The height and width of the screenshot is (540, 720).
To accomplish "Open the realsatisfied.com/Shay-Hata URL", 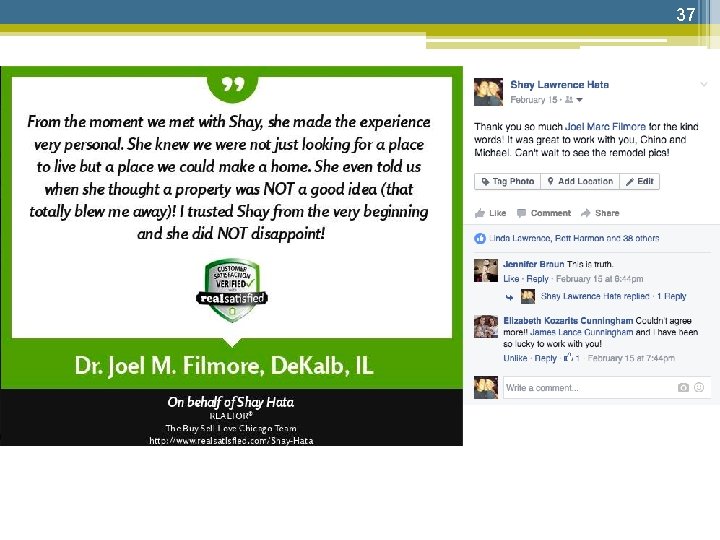I will (231, 440).
